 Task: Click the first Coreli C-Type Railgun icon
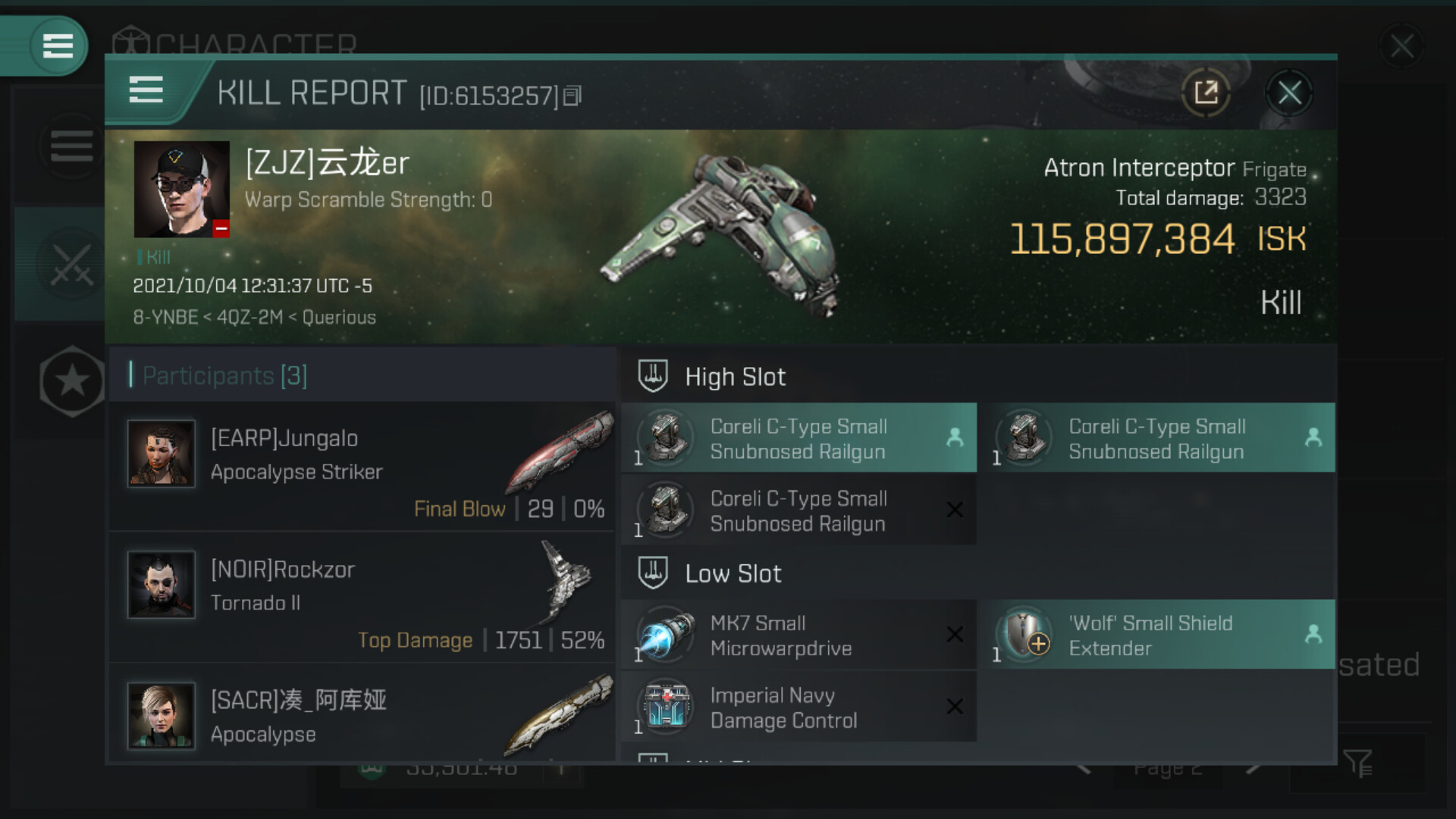666,438
